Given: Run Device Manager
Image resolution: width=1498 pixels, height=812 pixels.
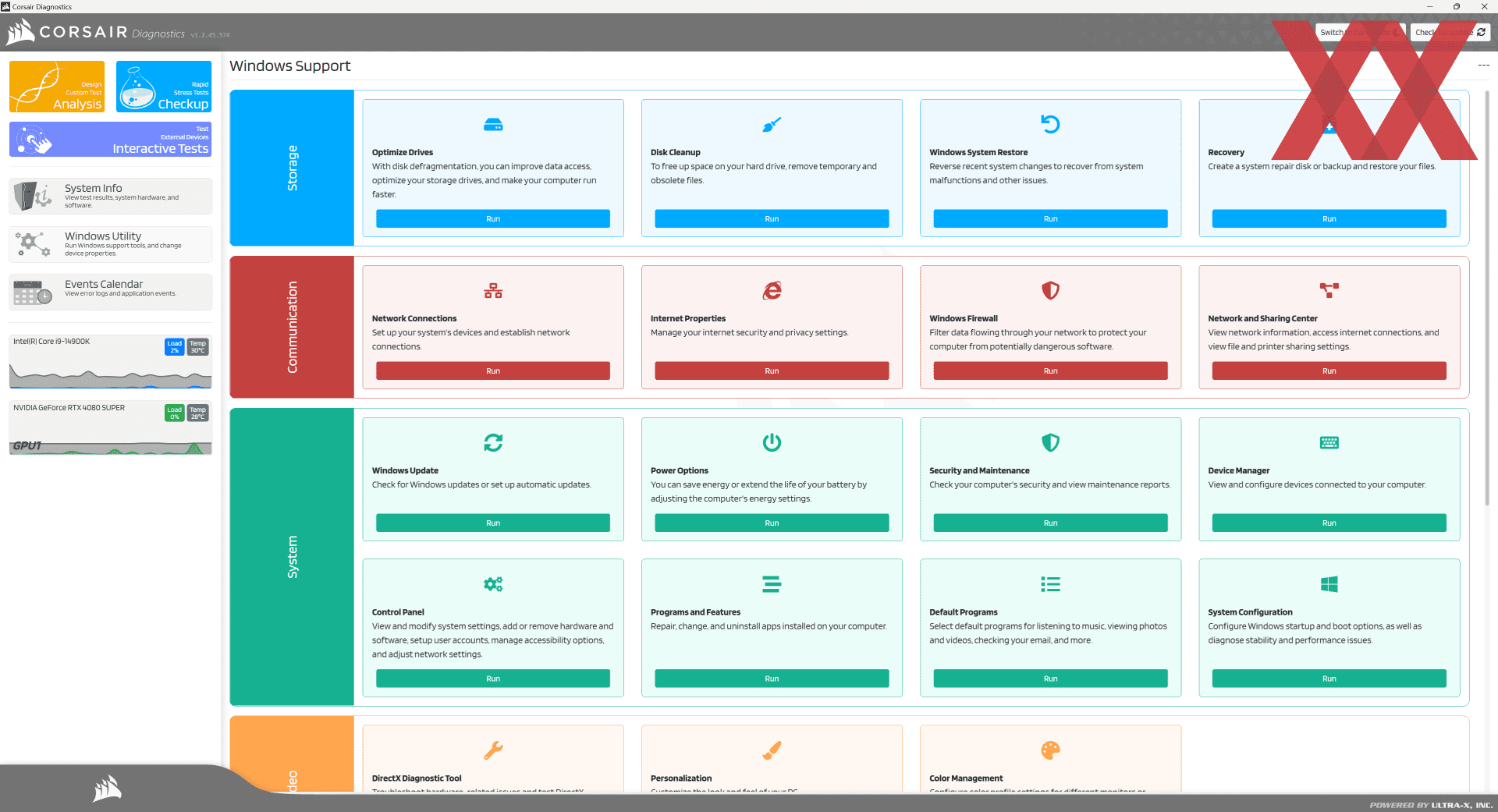Looking at the screenshot, I should point(1329,523).
